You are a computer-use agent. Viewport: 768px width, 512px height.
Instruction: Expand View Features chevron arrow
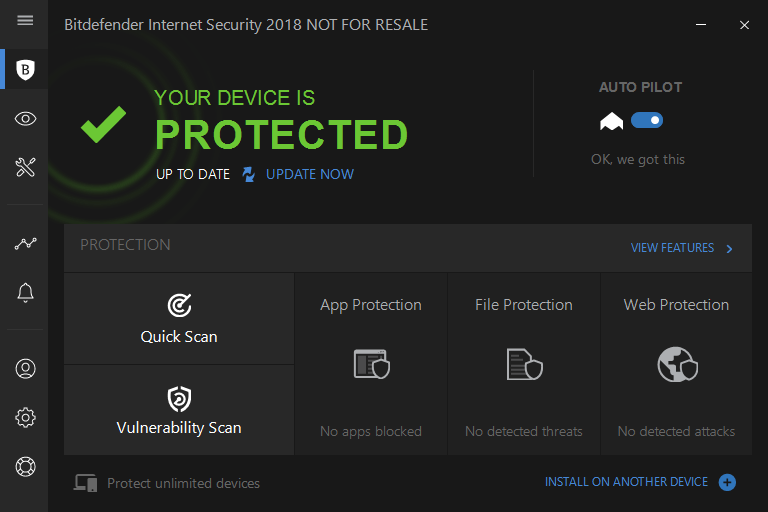pyautogui.click(x=730, y=249)
